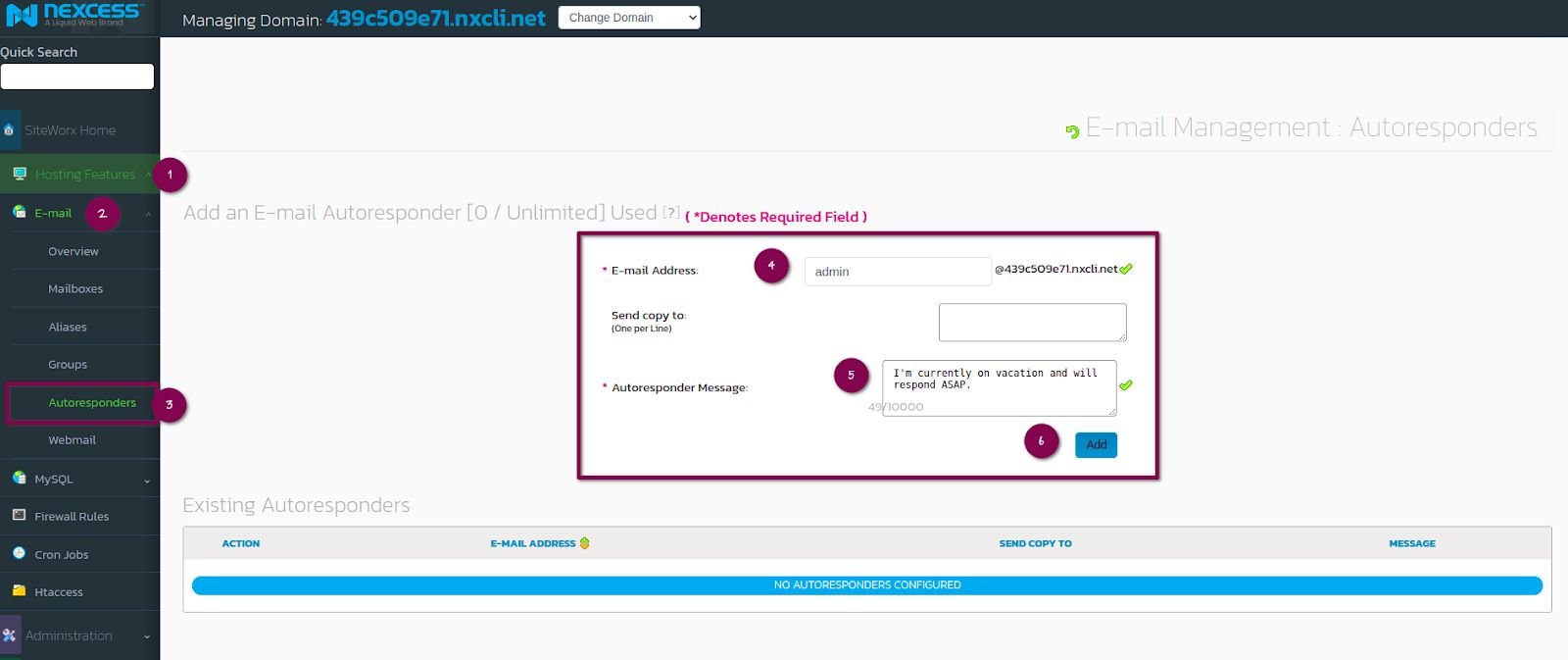1568x660 pixels.
Task: Click the E-mail icon in sidebar
Action: click(x=19, y=212)
